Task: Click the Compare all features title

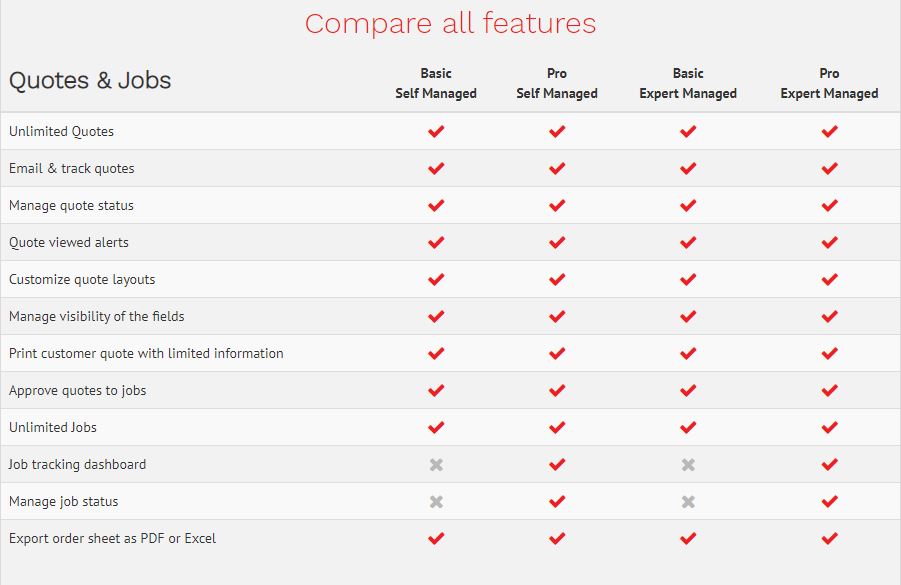Action: [450, 23]
